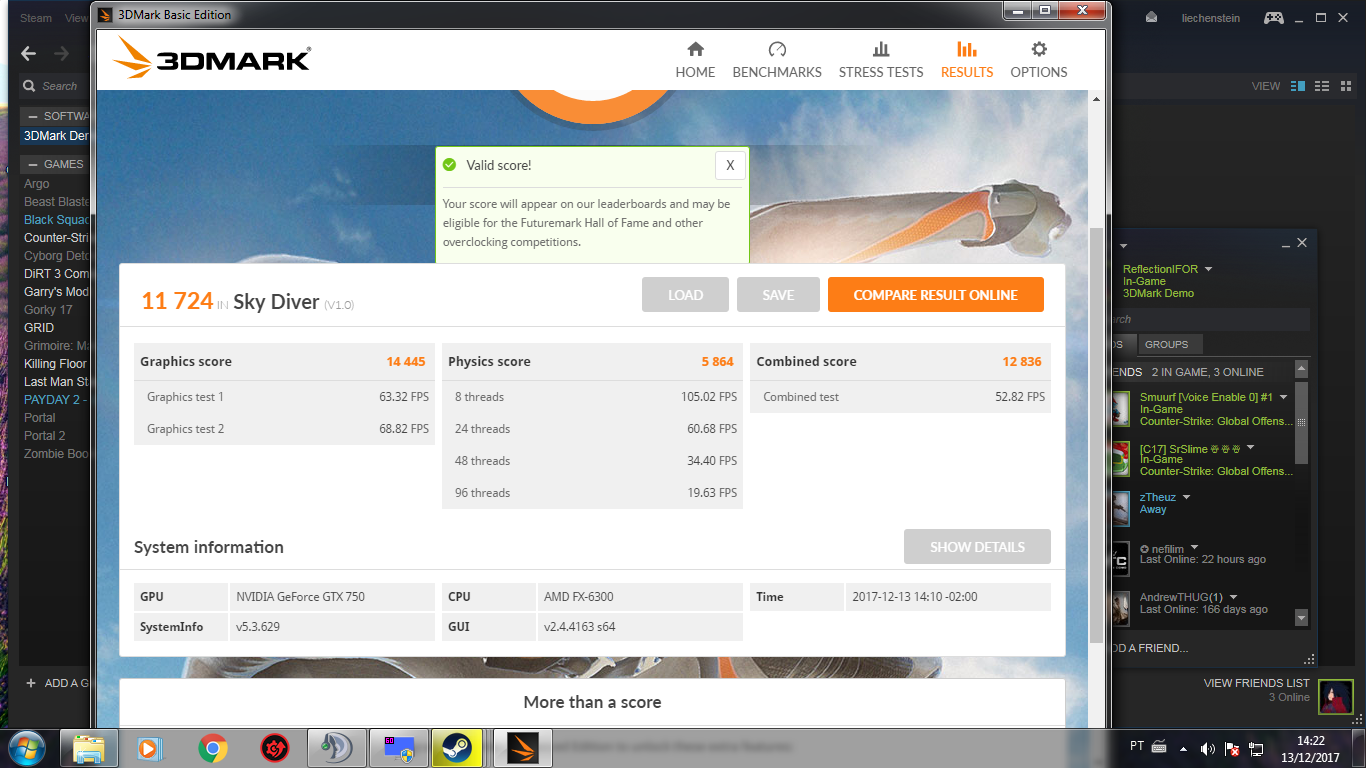Click Steam back arrow navigation icon
This screenshot has width=1366, height=768.
(28, 54)
